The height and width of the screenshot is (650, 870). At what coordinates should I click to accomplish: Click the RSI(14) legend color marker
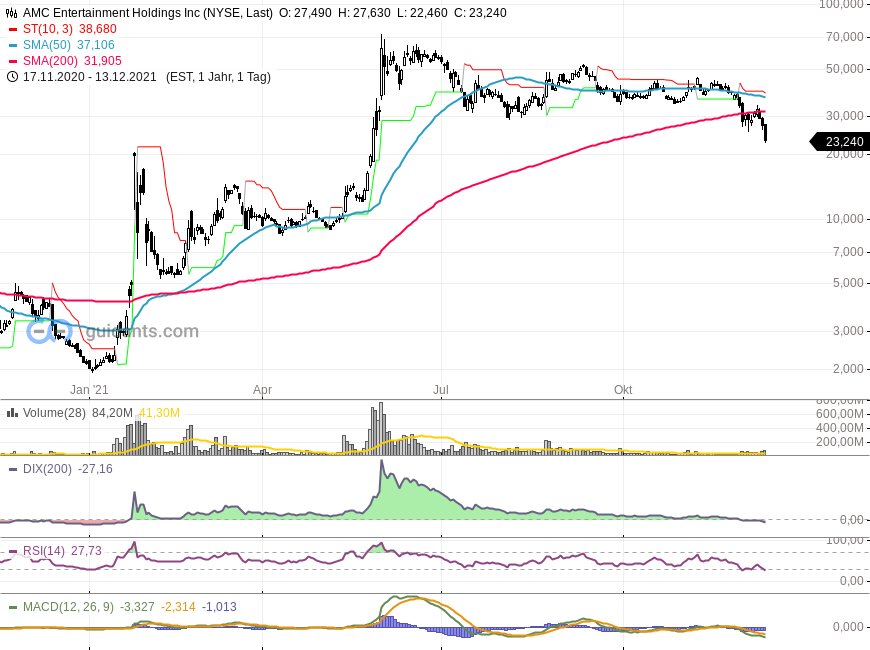tap(13, 551)
